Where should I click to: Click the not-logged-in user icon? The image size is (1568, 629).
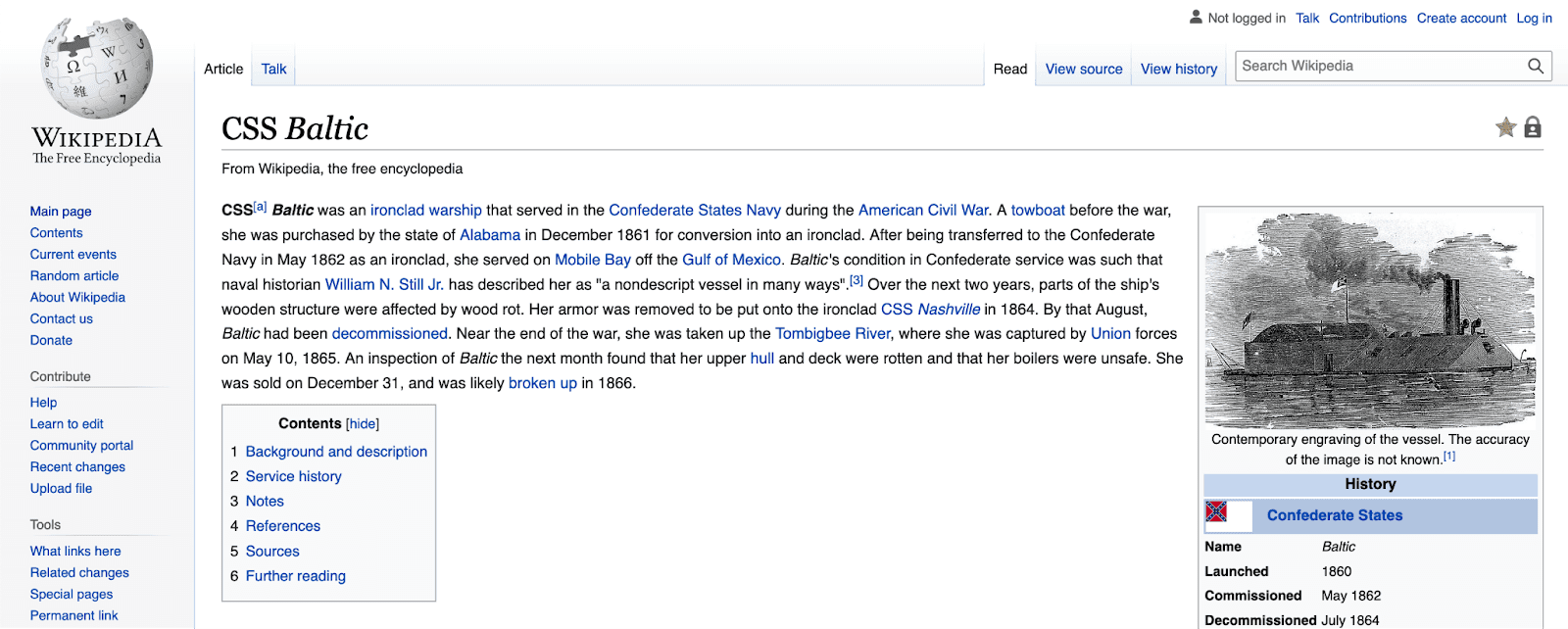point(1196,17)
